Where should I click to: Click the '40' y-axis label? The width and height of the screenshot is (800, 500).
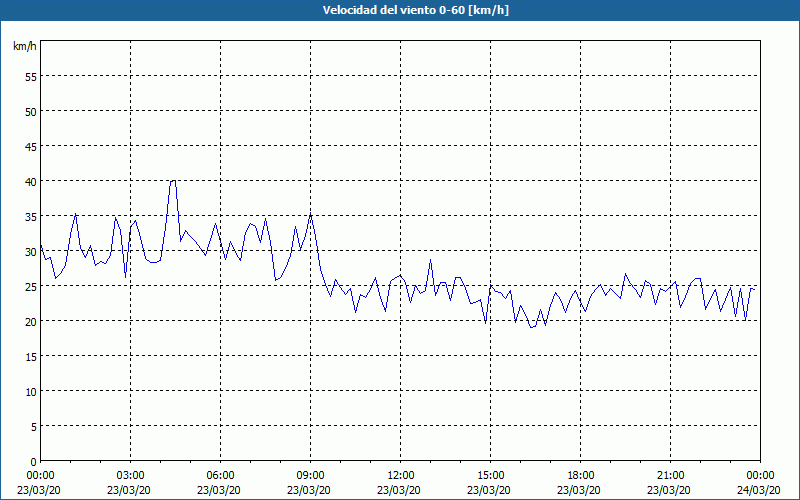point(31,181)
